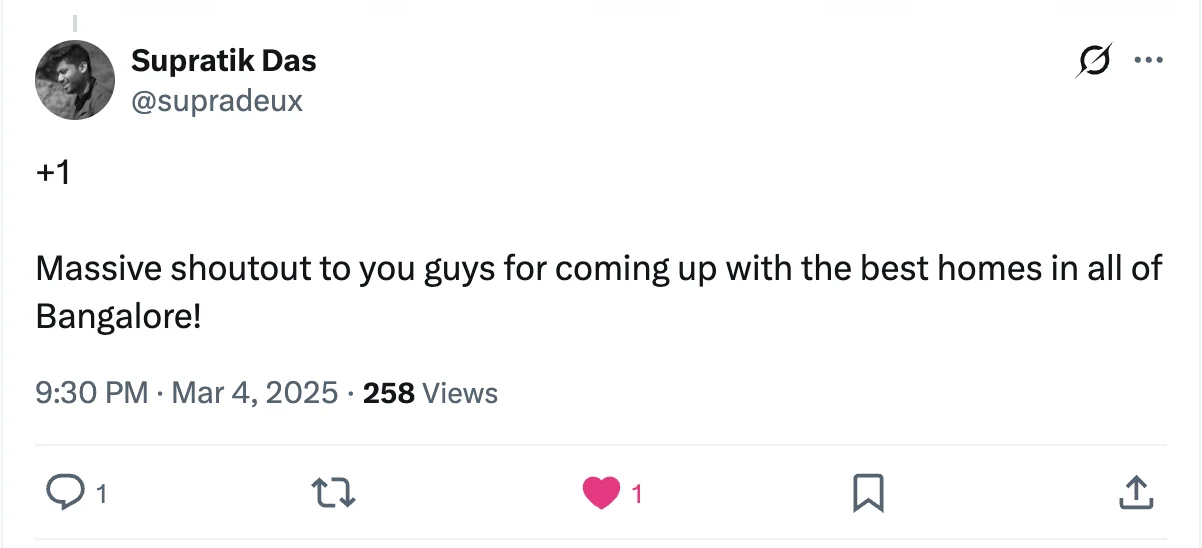Click the bold 258 view count
The width and height of the screenshot is (1202, 548).
pos(389,393)
